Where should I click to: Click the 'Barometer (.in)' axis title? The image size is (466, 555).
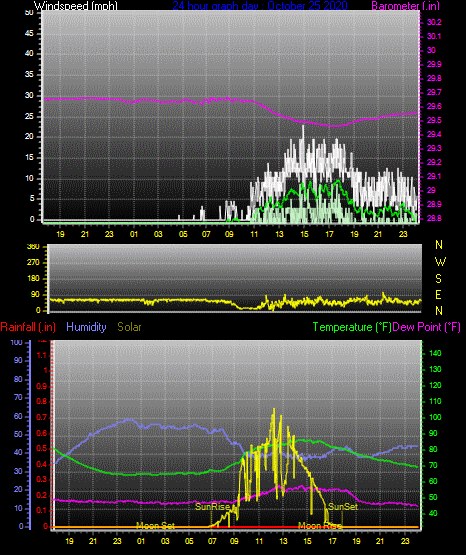coord(405,6)
